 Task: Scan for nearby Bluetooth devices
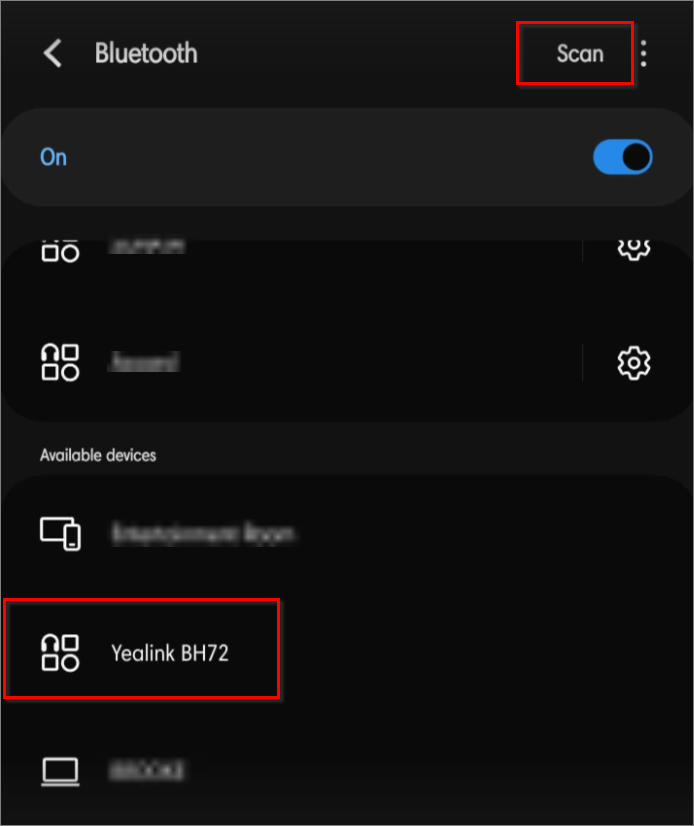click(580, 54)
